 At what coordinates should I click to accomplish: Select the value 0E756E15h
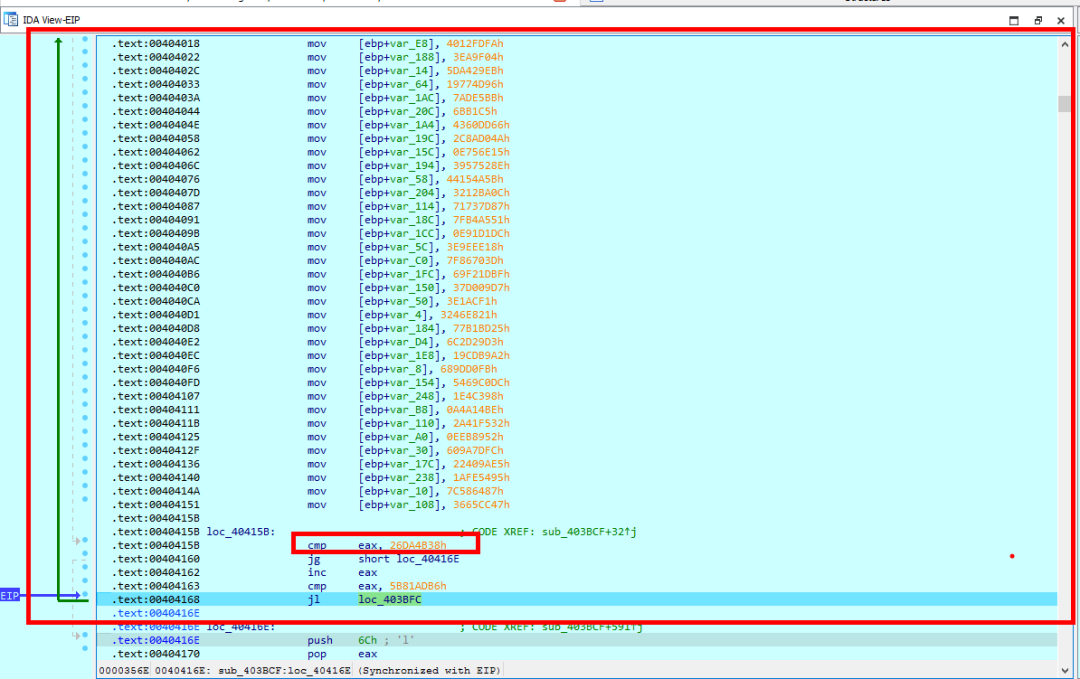(481, 152)
